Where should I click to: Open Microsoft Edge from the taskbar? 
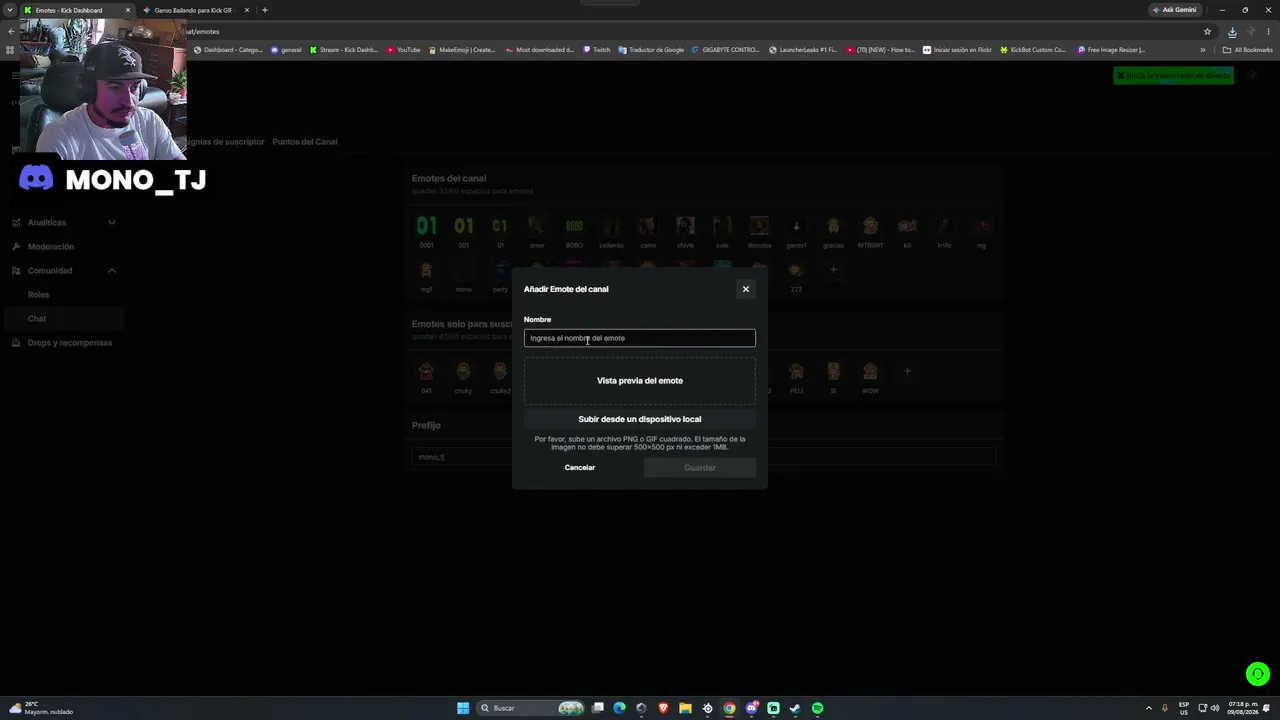tap(620, 708)
